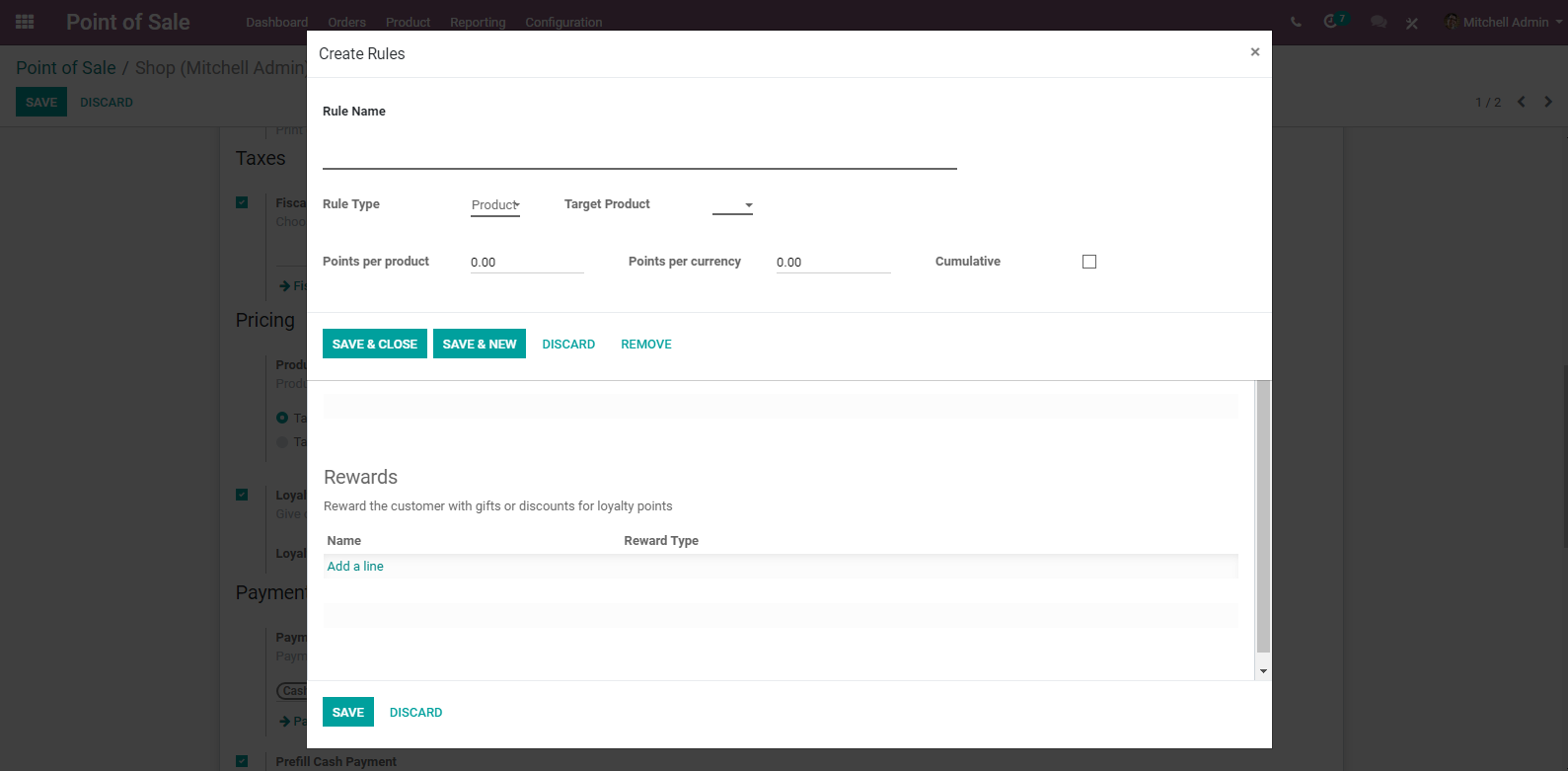This screenshot has width=1568, height=771.
Task: Click the X icon beside the chat bubble
Action: coord(1412,23)
